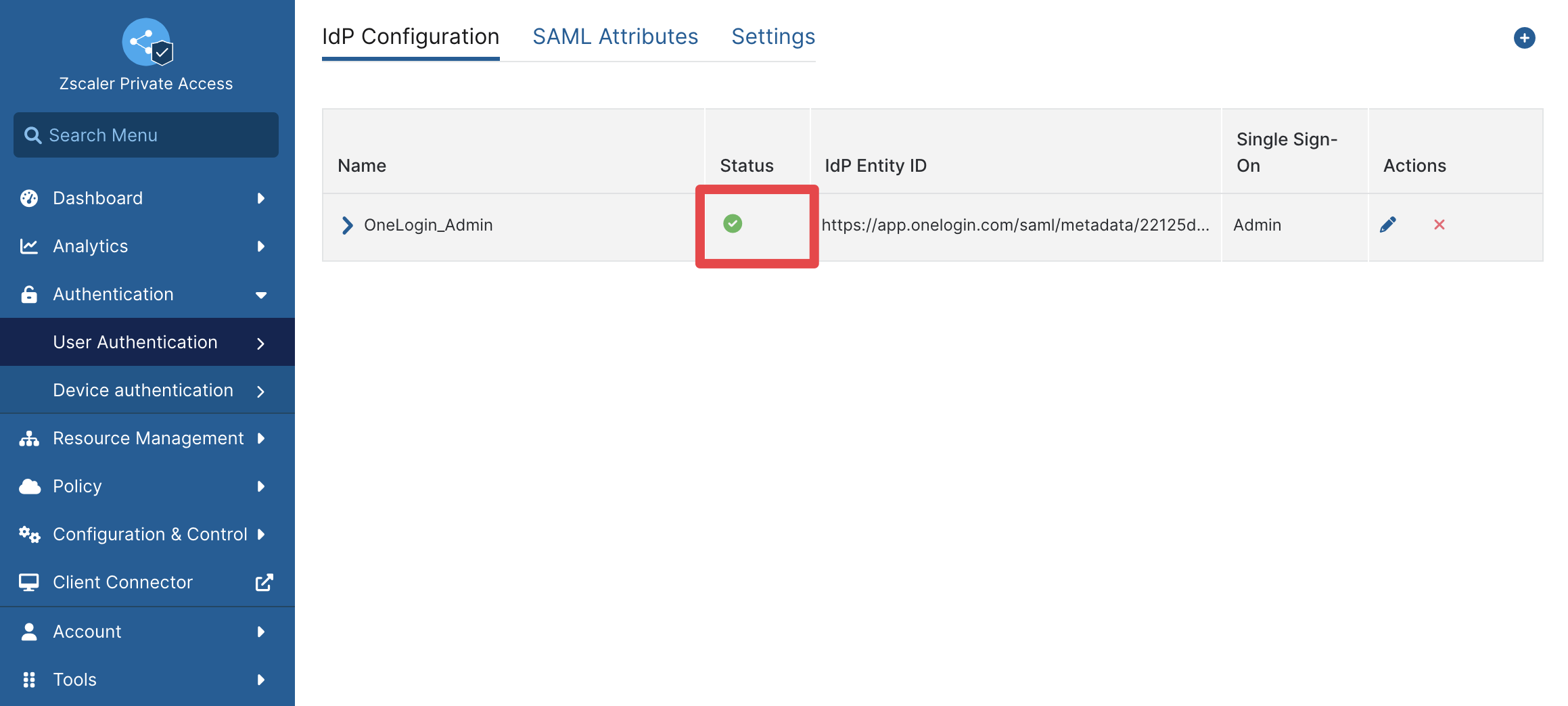Expand the Policy menu arrow
The height and width of the screenshot is (706, 1568).
261,486
